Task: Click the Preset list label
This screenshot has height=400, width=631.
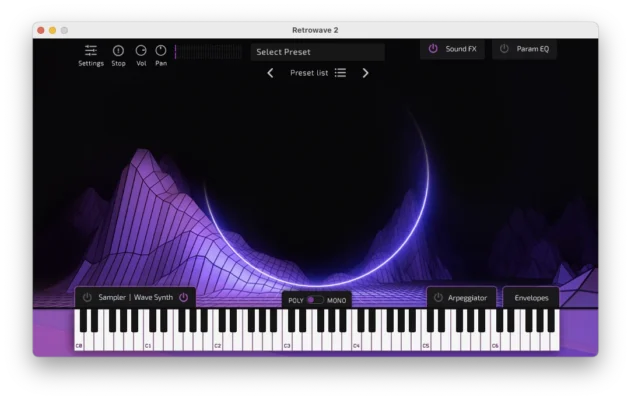Action: tap(309, 73)
